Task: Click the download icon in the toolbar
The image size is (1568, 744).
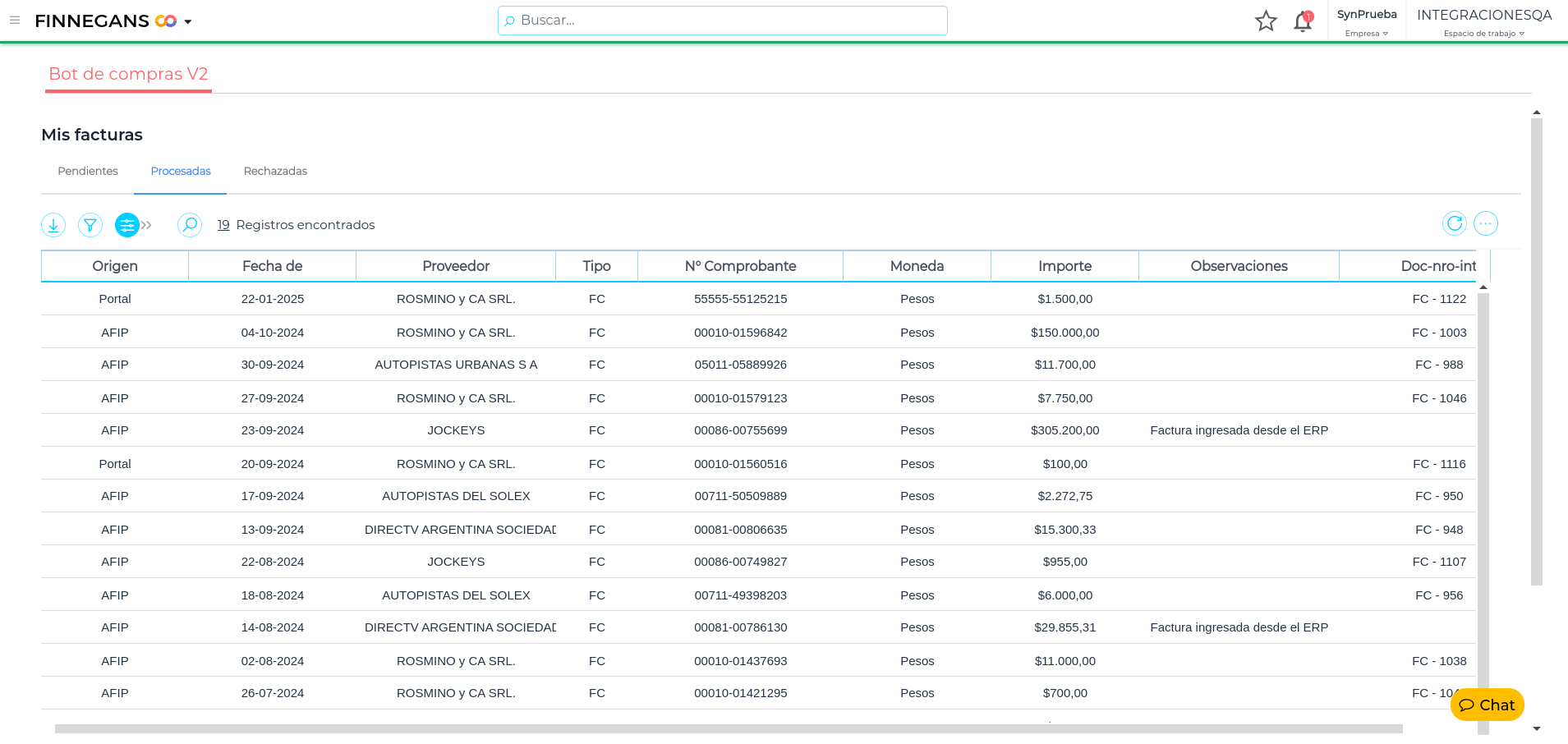Action: [53, 225]
